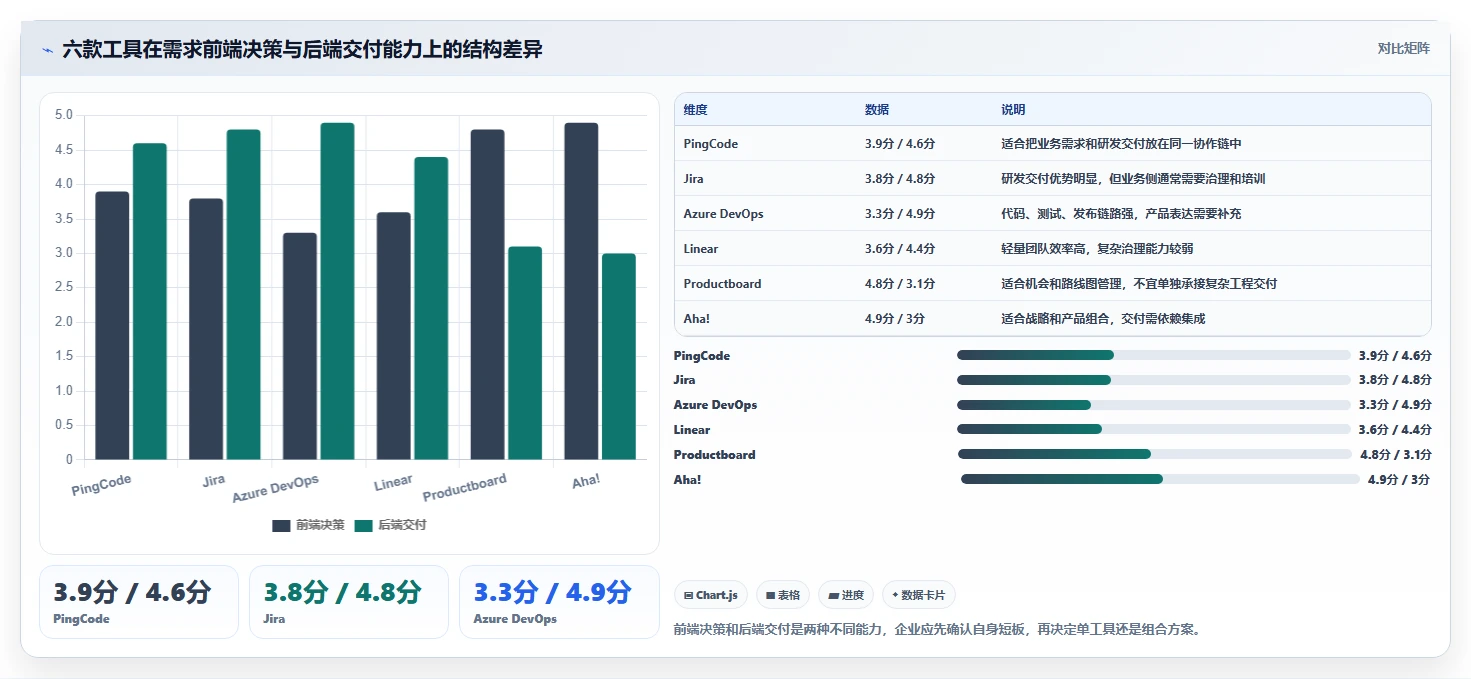Click the PingCode progress bar
This screenshot has width=1471, height=679.
(1154, 355)
